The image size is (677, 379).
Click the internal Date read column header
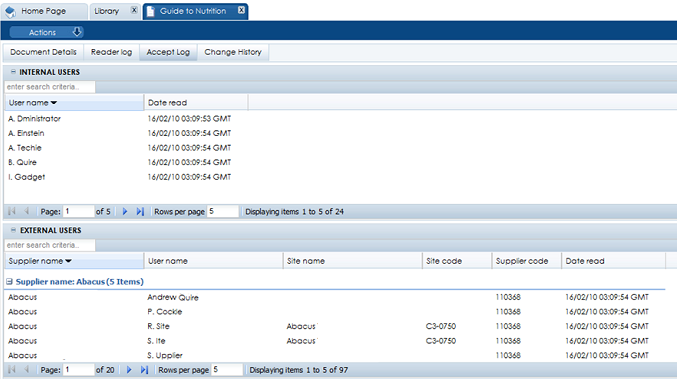point(196,103)
